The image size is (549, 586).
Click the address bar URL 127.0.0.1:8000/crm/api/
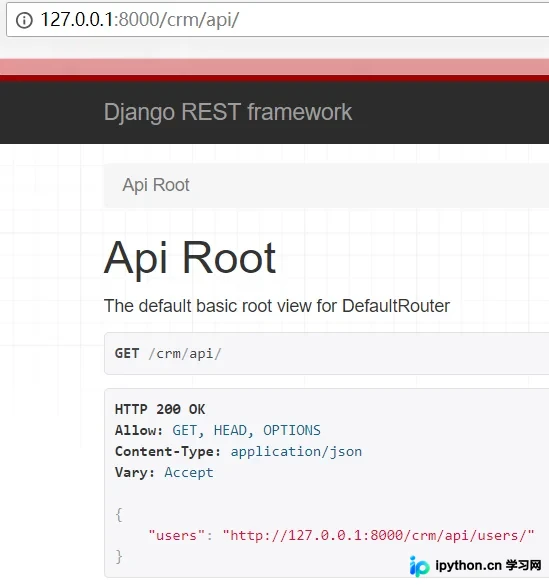[140, 19]
